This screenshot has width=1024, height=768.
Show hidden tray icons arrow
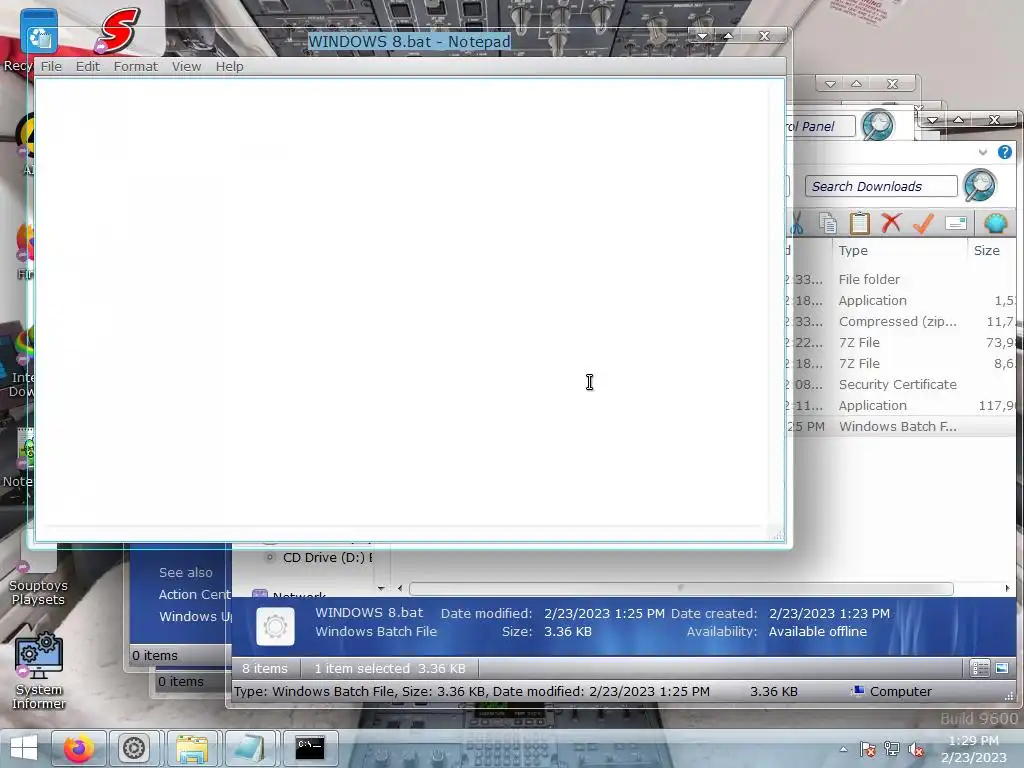(x=844, y=750)
